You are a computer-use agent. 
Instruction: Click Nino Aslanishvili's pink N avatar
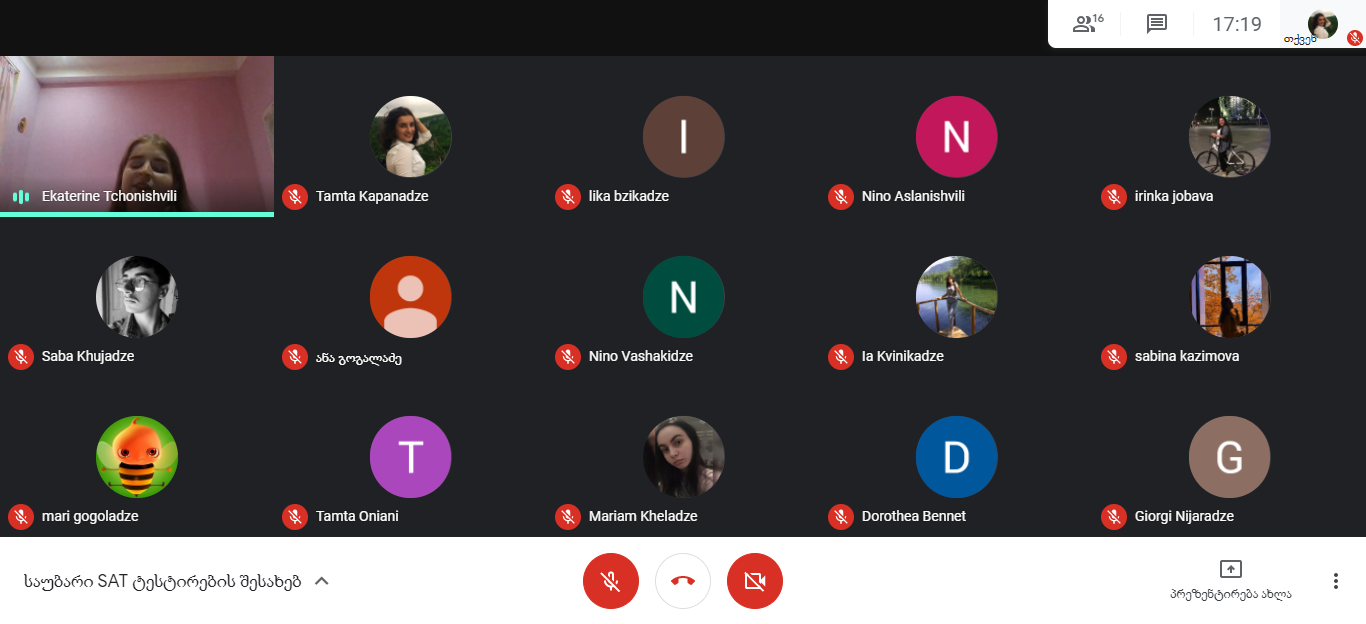click(957, 137)
